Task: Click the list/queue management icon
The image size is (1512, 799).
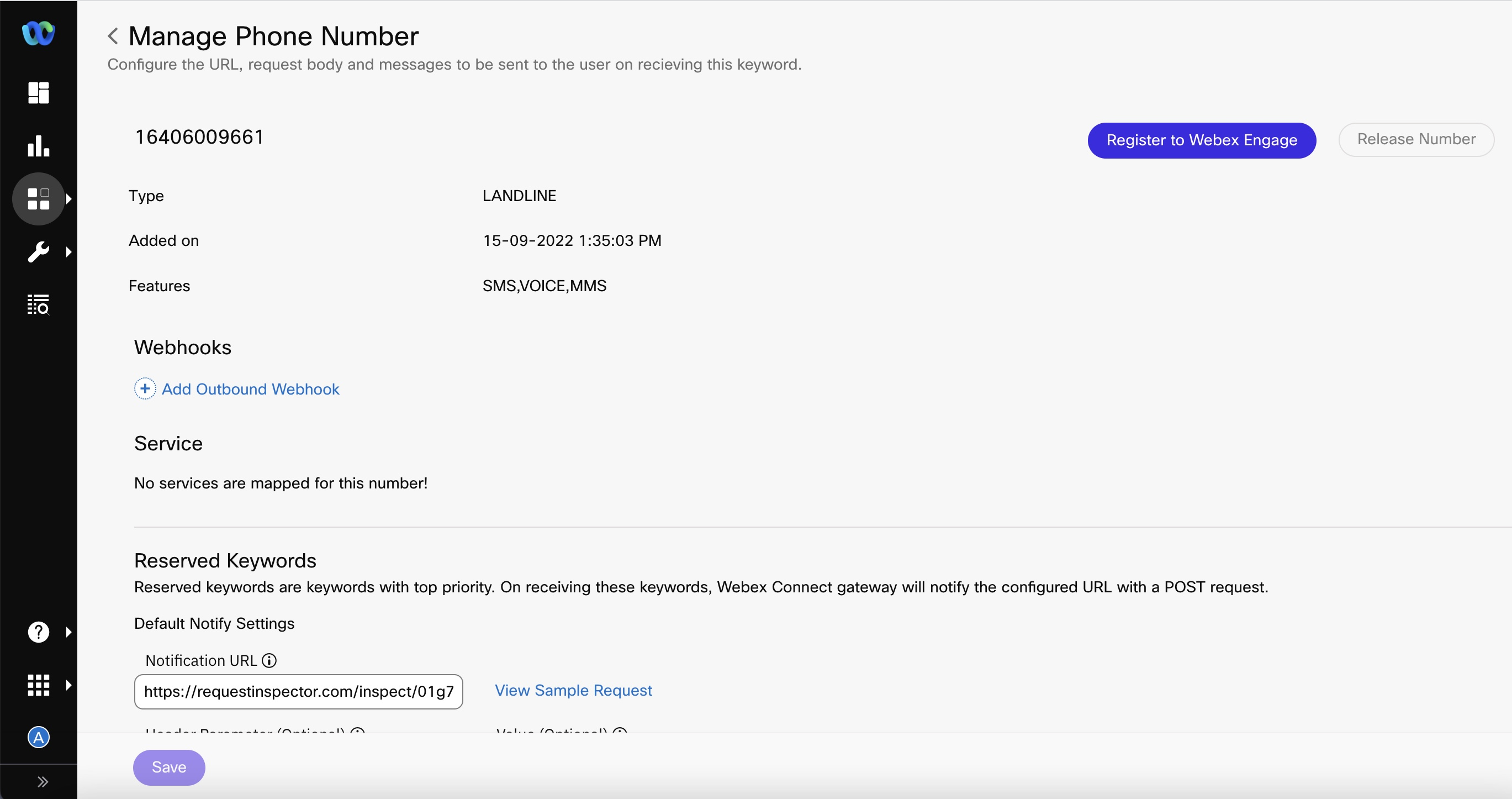Action: click(38, 304)
